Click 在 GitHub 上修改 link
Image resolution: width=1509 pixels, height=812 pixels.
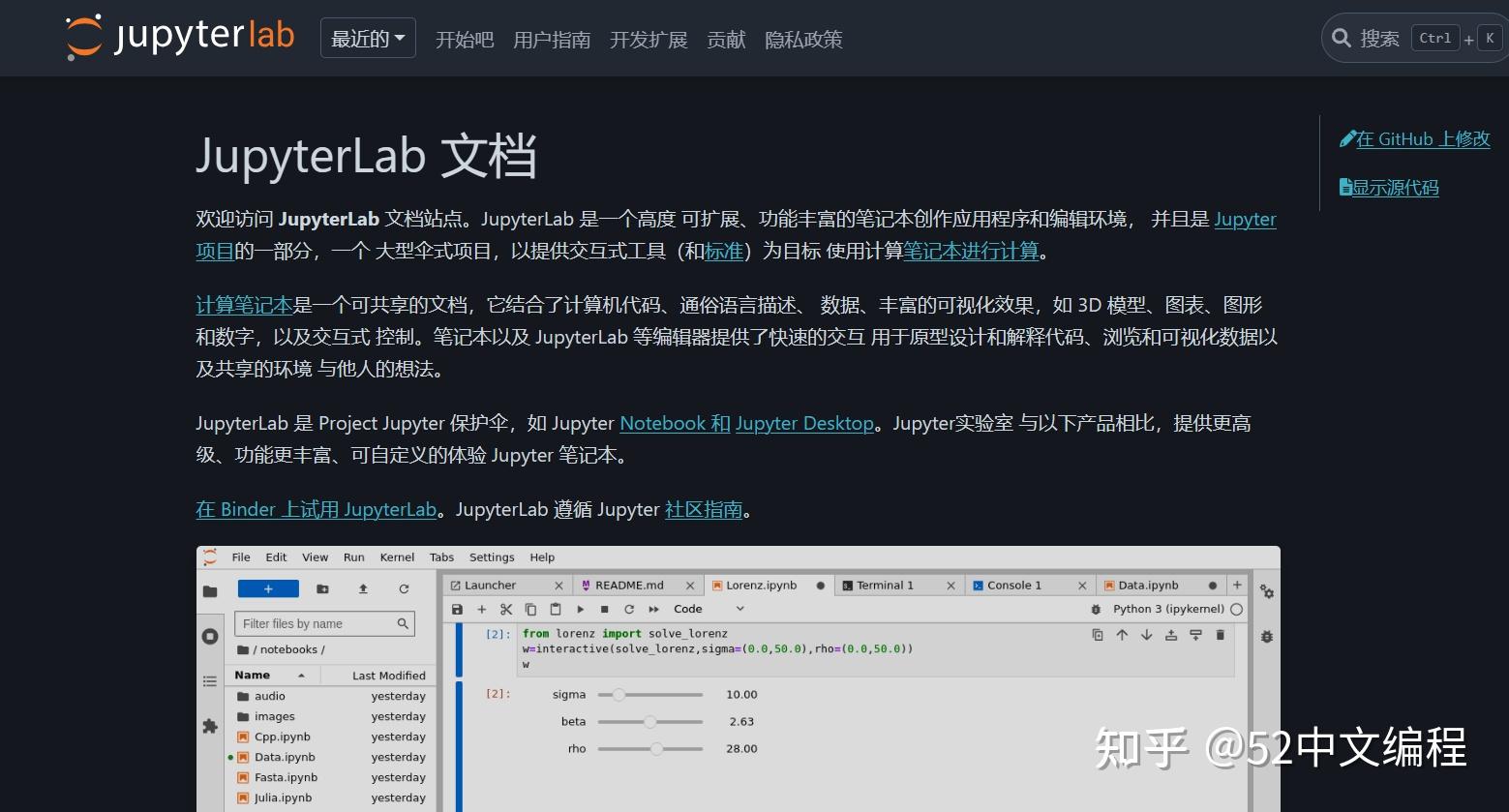click(x=1423, y=138)
